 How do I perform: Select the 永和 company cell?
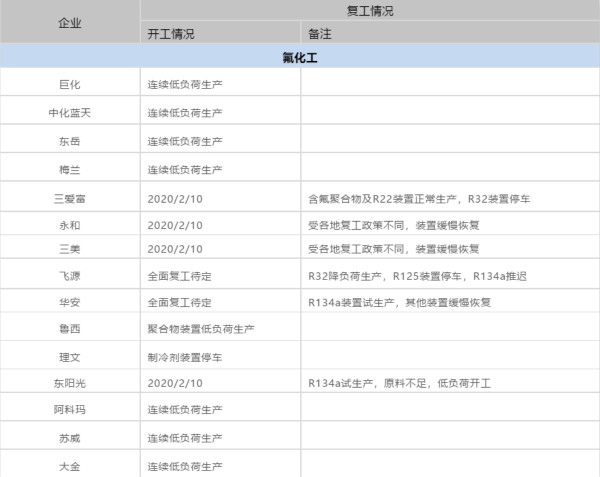[x=70, y=225]
